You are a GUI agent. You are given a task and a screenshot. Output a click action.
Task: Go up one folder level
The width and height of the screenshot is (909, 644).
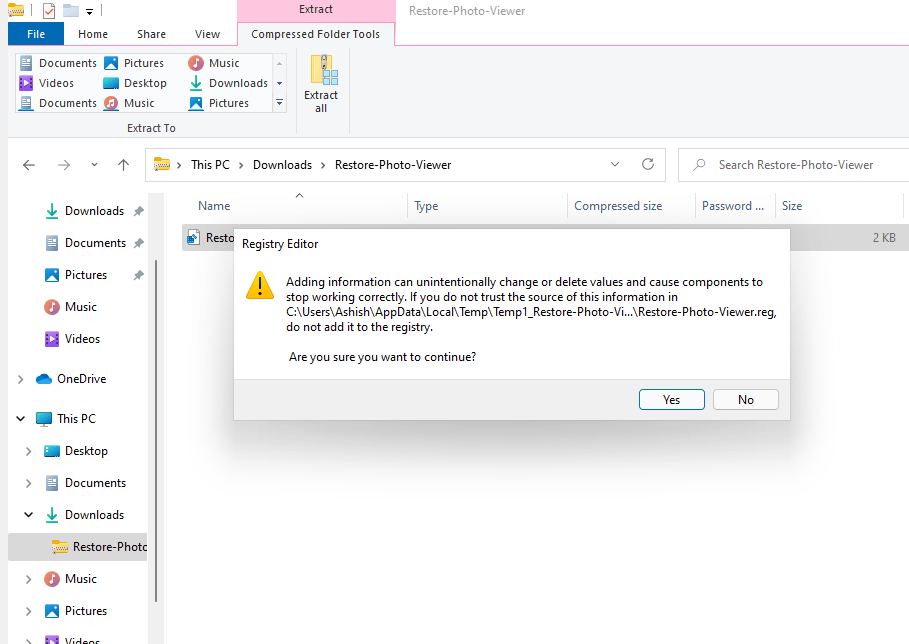pos(123,165)
